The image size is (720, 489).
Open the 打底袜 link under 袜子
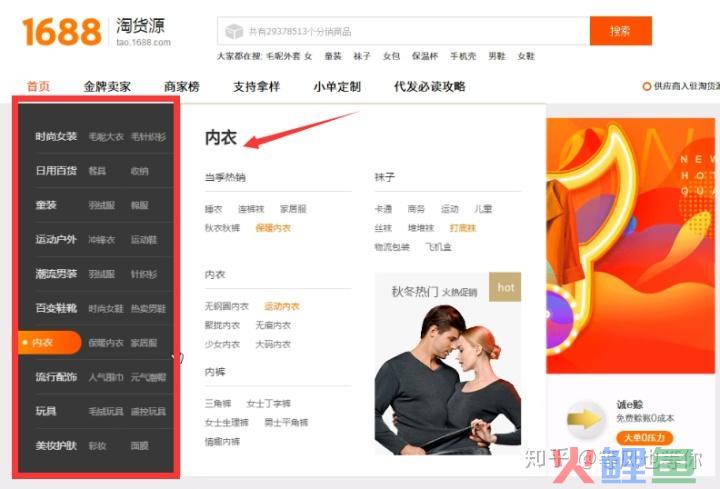click(463, 228)
